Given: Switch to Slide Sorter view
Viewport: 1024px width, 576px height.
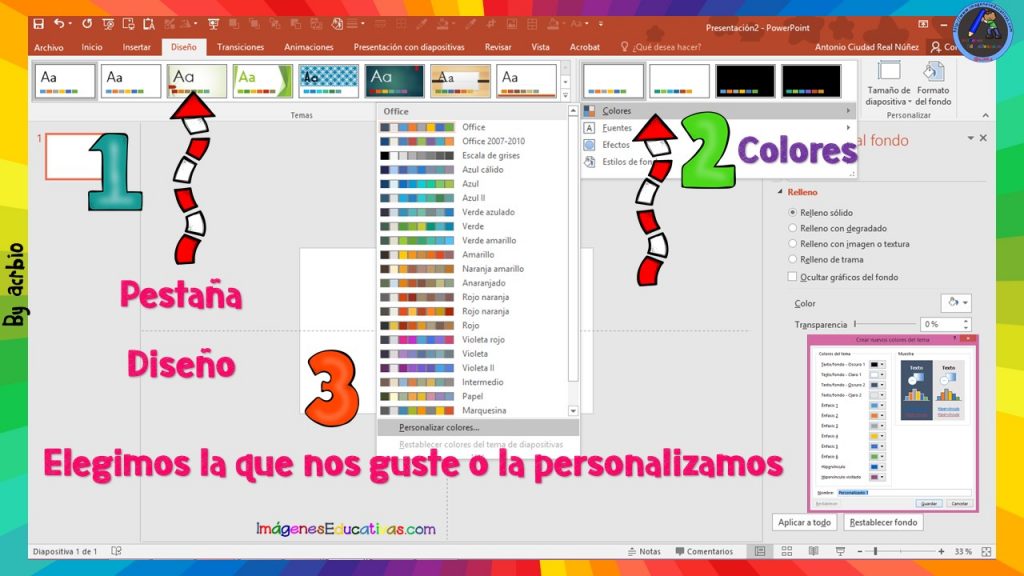Looking at the screenshot, I should pyautogui.click(x=787, y=551).
